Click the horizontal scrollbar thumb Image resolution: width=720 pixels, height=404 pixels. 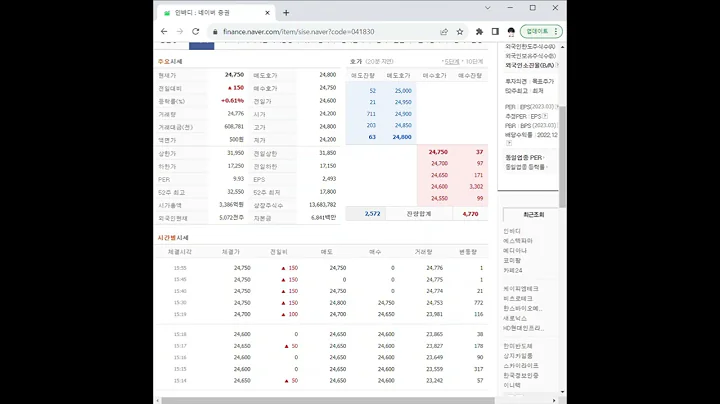[x=328, y=400]
